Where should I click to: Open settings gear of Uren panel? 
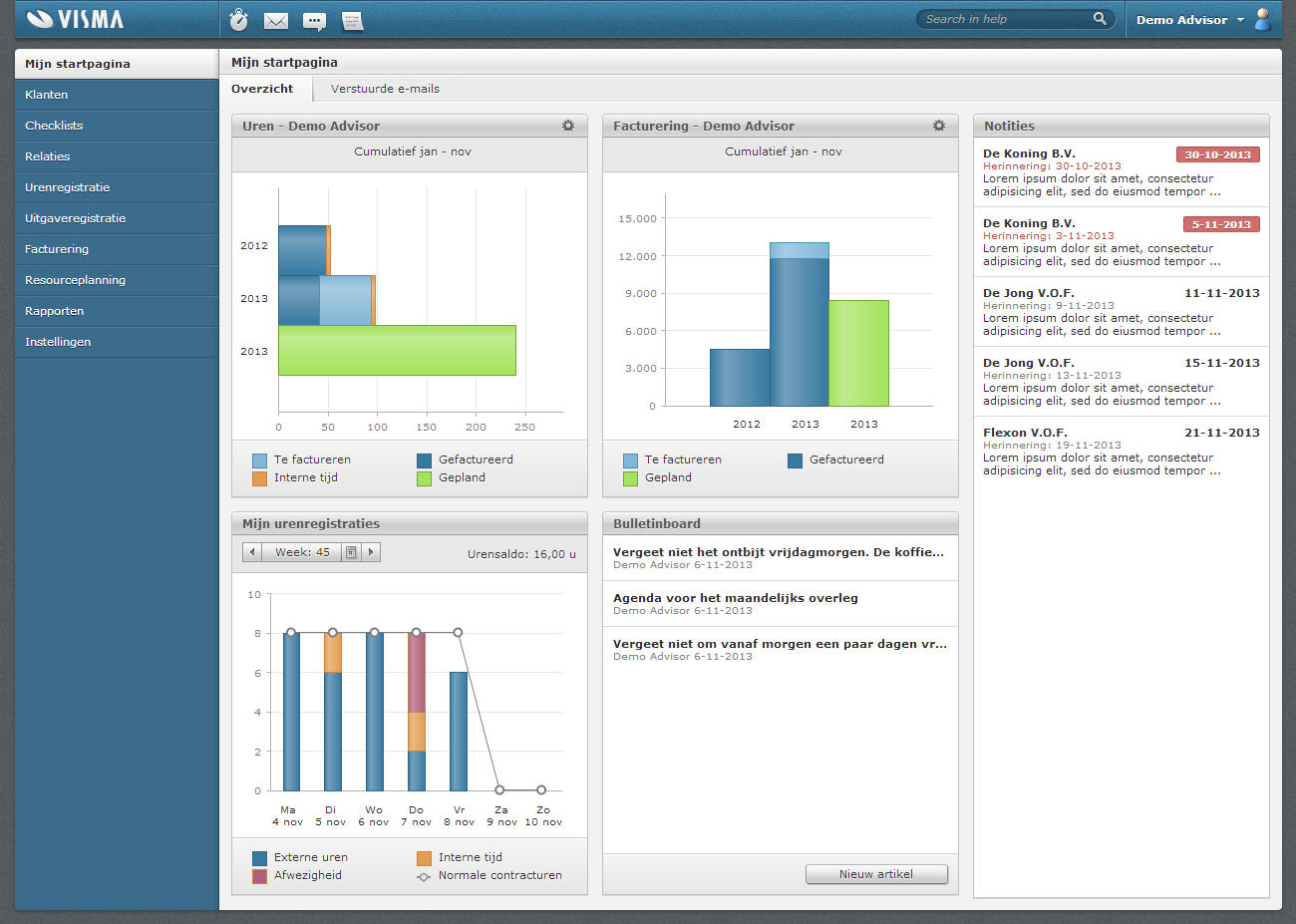click(x=568, y=126)
